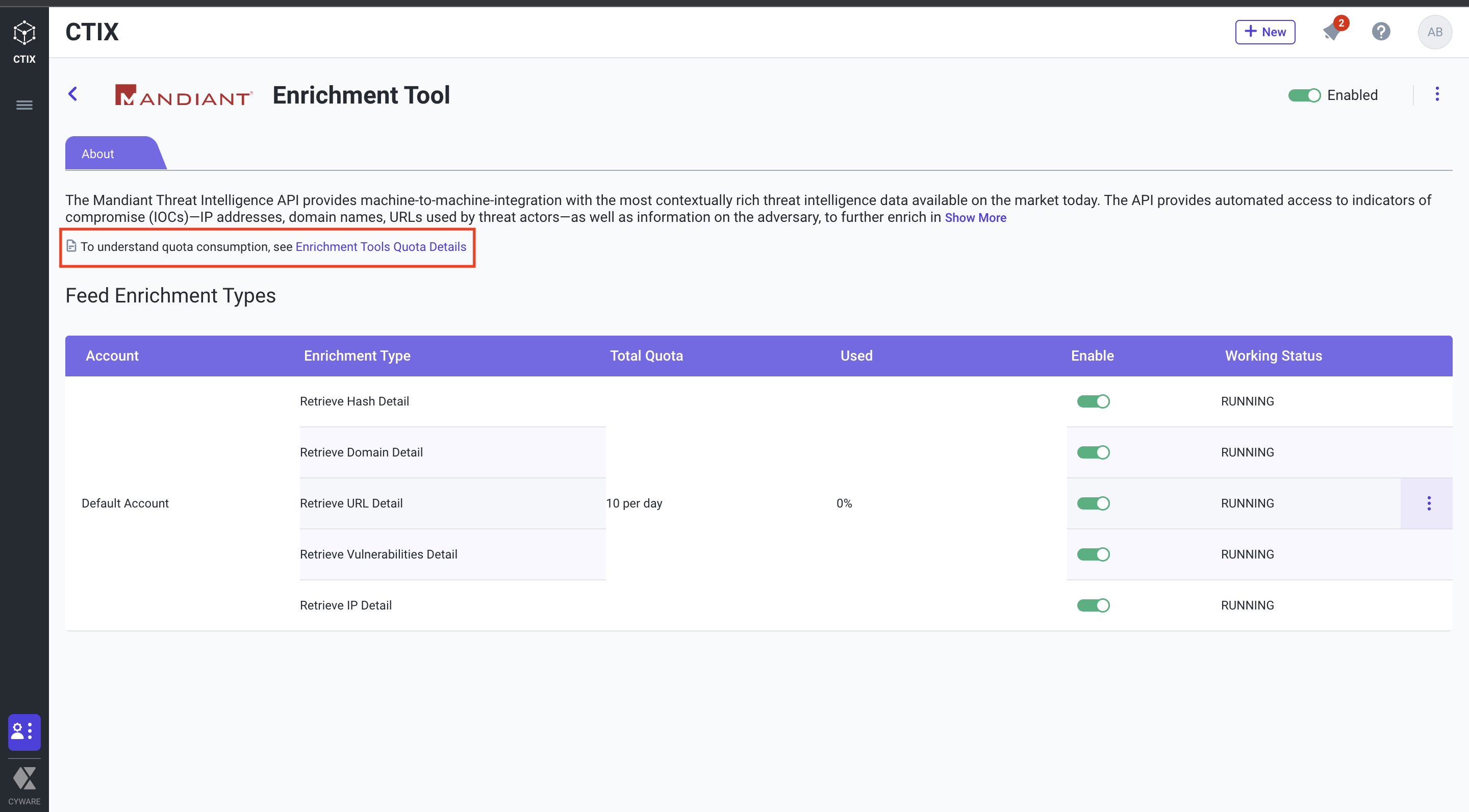Click the Cyware logo icon
The width and height of the screenshot is (1469, 812).
(24, 779)
